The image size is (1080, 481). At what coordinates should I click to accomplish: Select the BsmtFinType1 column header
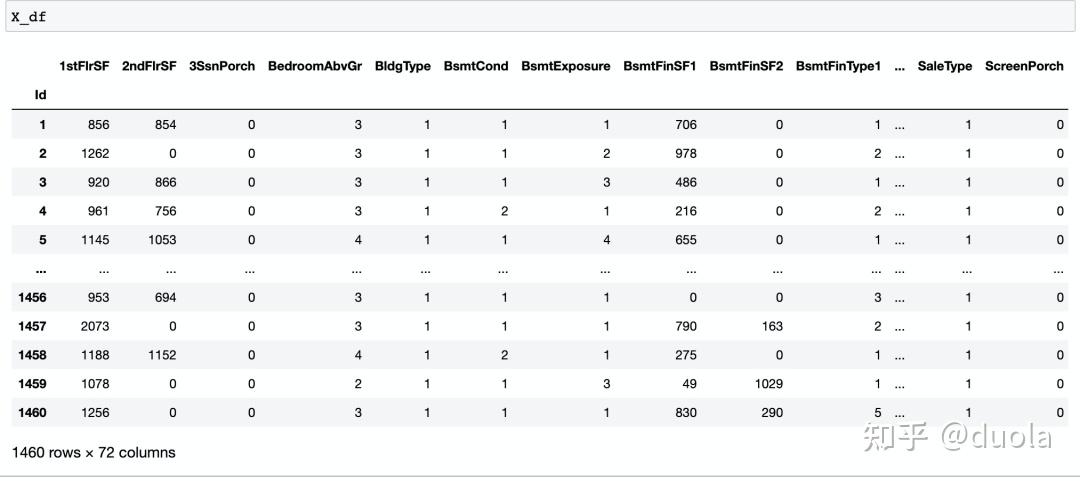838,66
